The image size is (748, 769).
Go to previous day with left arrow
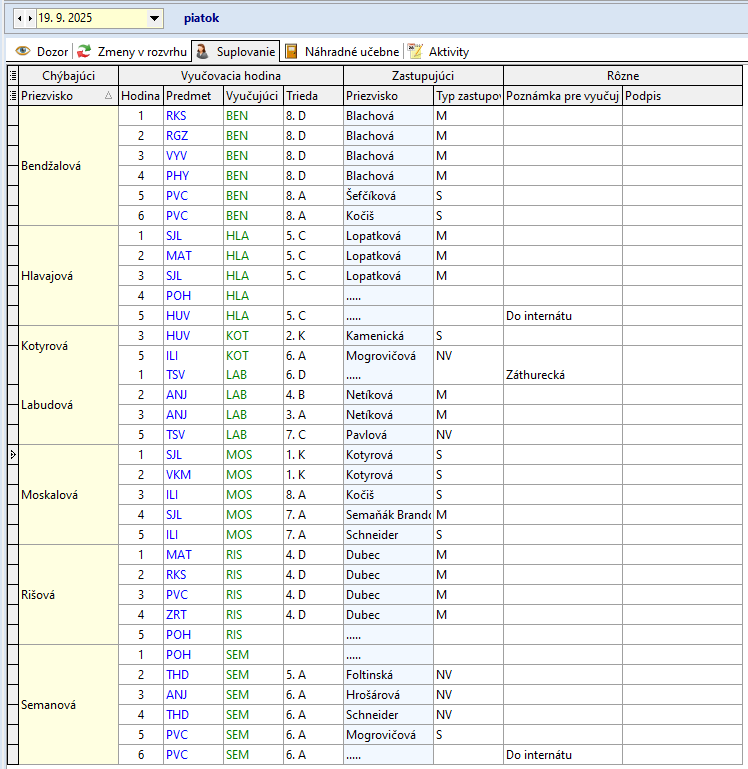tap(19, 18)
